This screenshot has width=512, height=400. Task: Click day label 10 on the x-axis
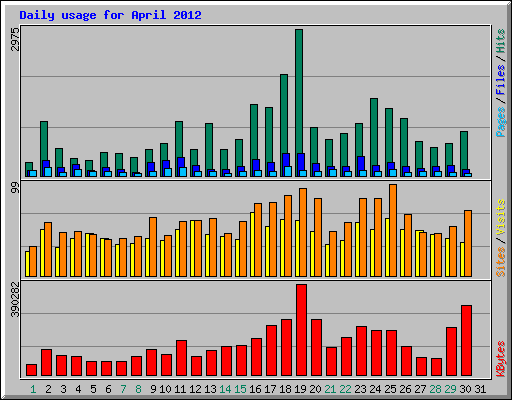165,389
